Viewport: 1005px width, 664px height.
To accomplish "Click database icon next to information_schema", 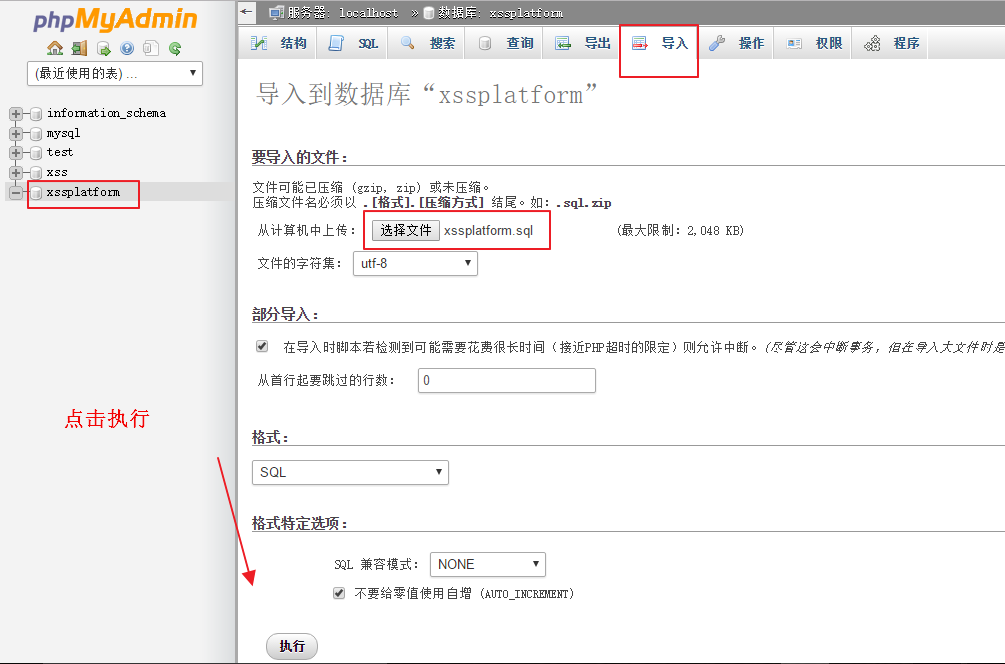I will [x=36, y=114].
